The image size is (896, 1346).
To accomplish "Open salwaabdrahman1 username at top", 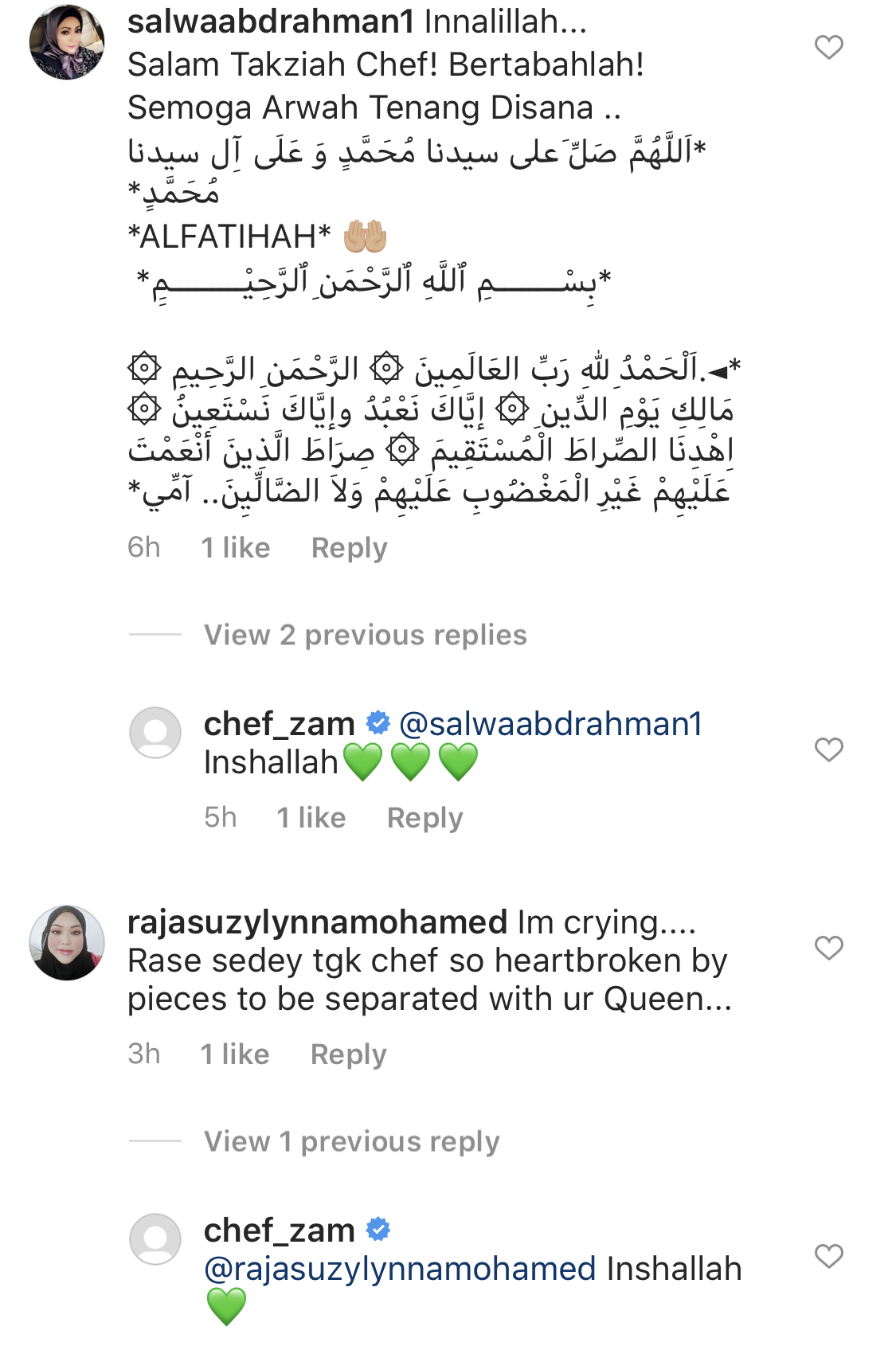I will pos(271,22).
